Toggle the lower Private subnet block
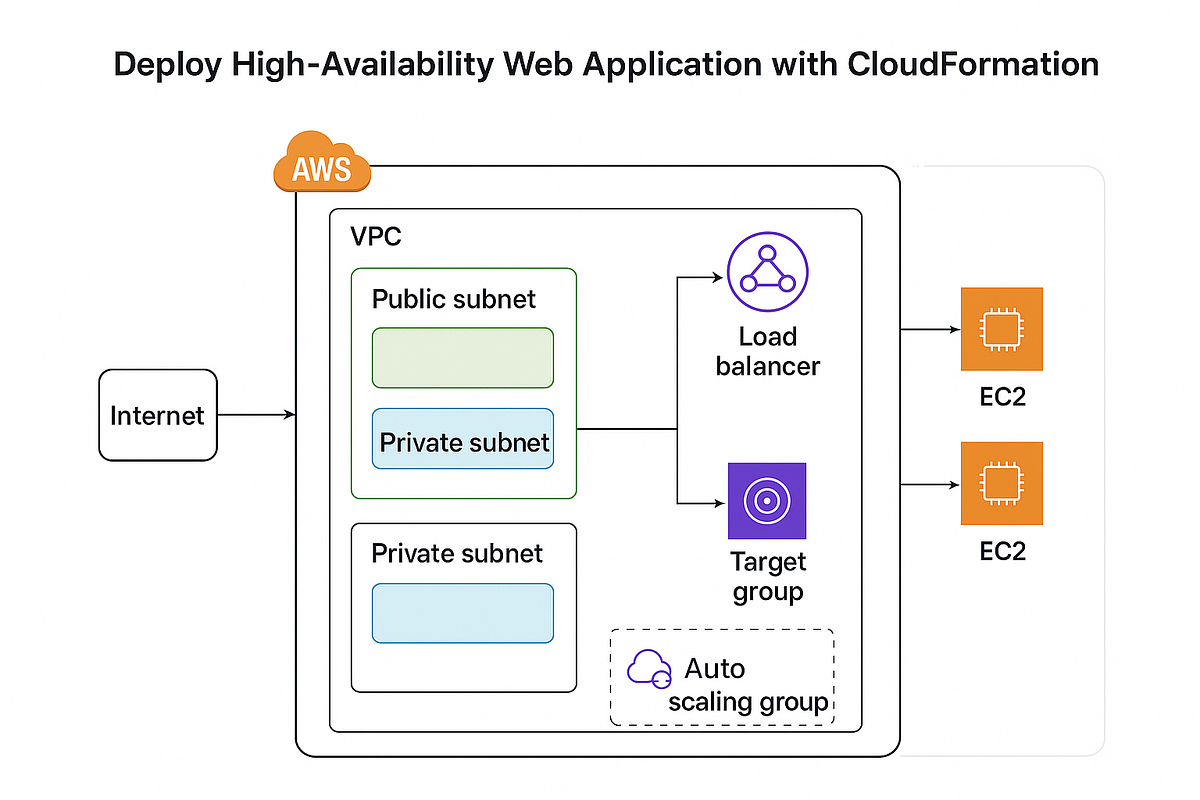The image size is (1200, 800). [463, 612]
